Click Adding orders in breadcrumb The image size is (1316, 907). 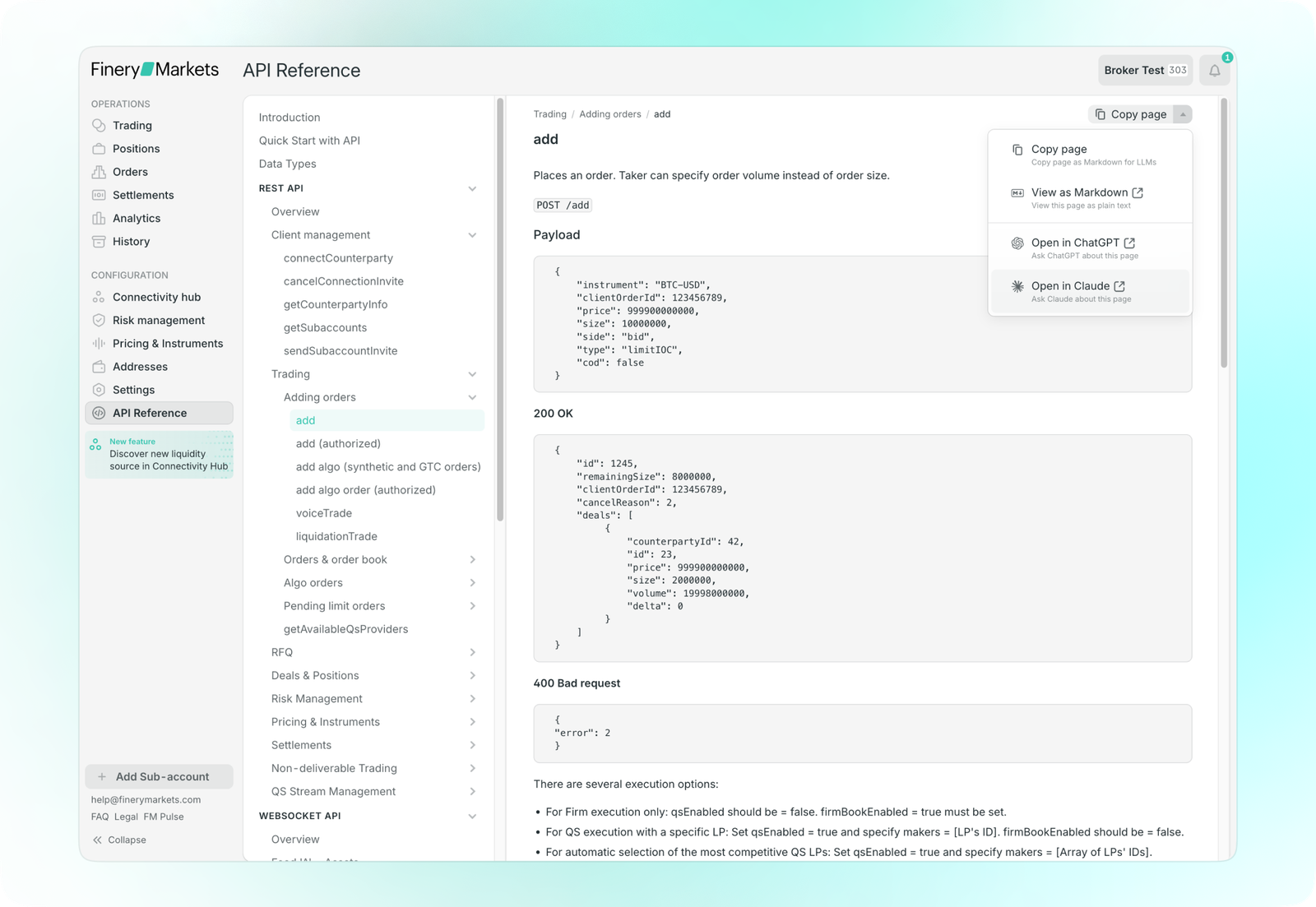click(x=609, y=114)
